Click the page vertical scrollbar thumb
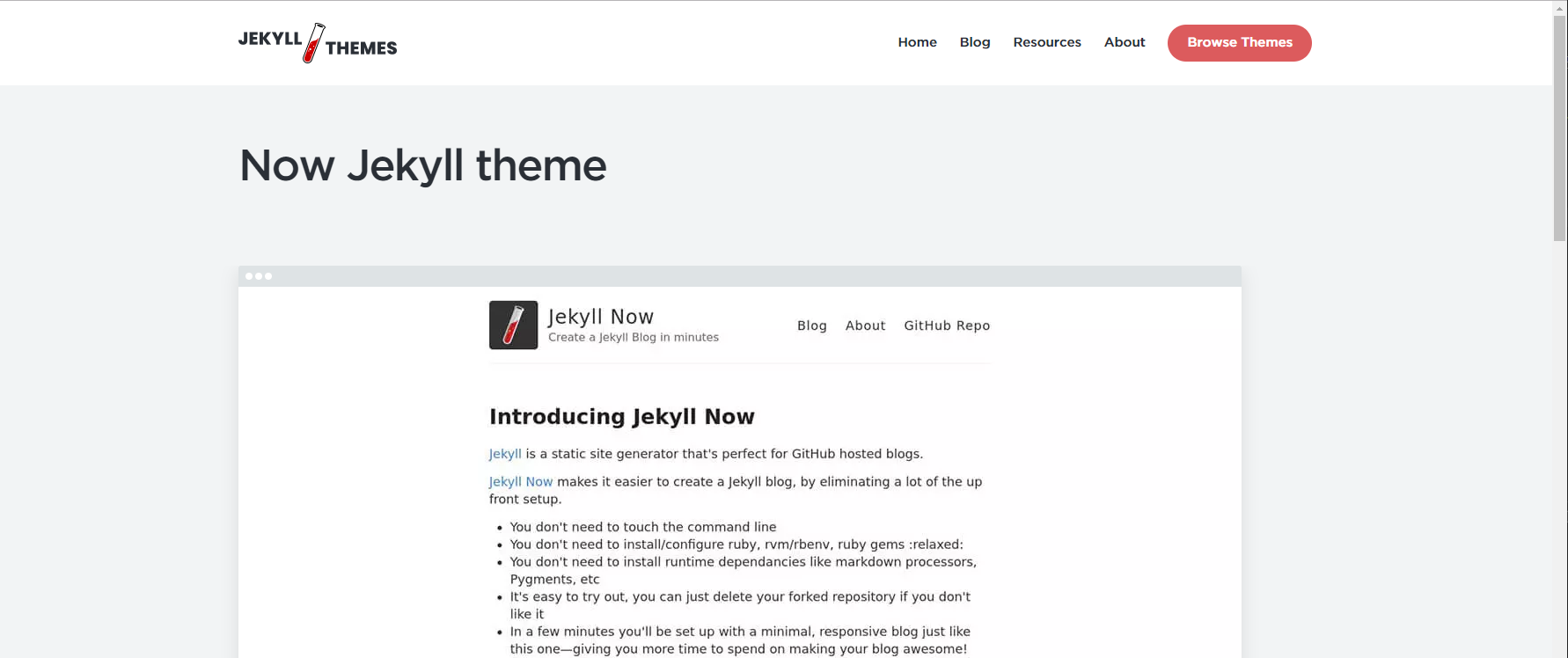 [1560, 128]
